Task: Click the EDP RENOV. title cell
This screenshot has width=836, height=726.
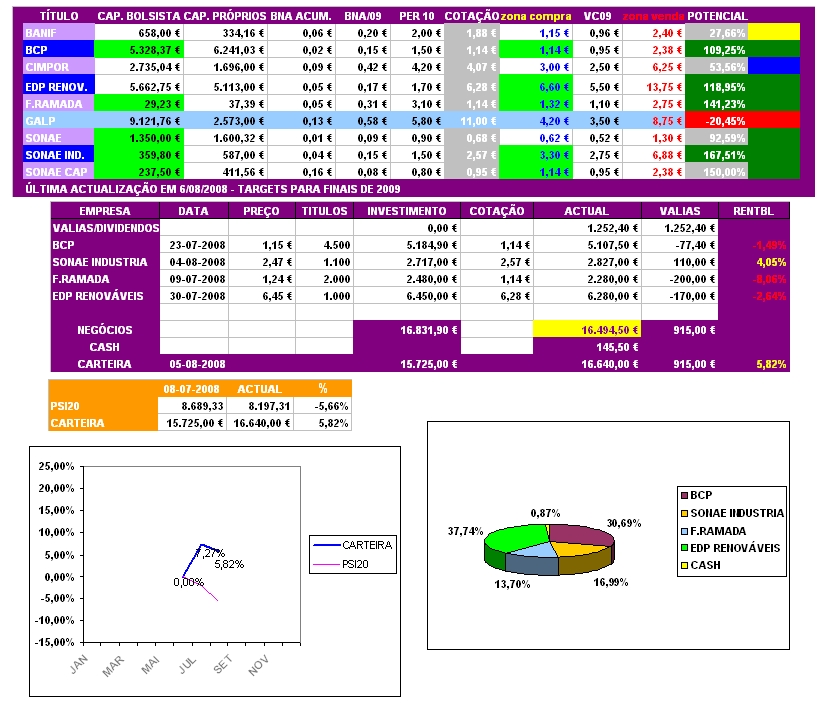Action: [59, 86]
